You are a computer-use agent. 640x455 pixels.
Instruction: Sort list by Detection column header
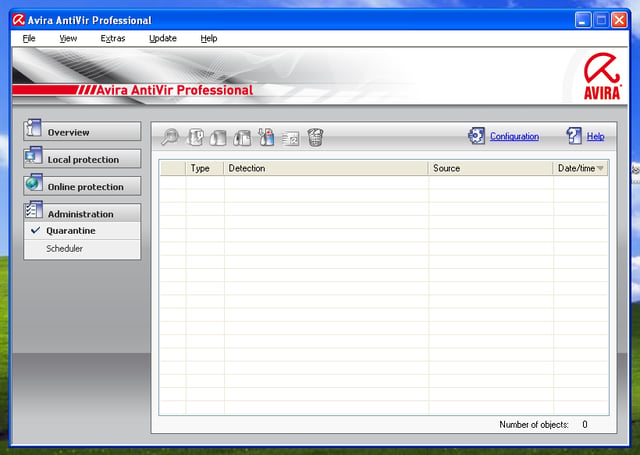point(326,168)
